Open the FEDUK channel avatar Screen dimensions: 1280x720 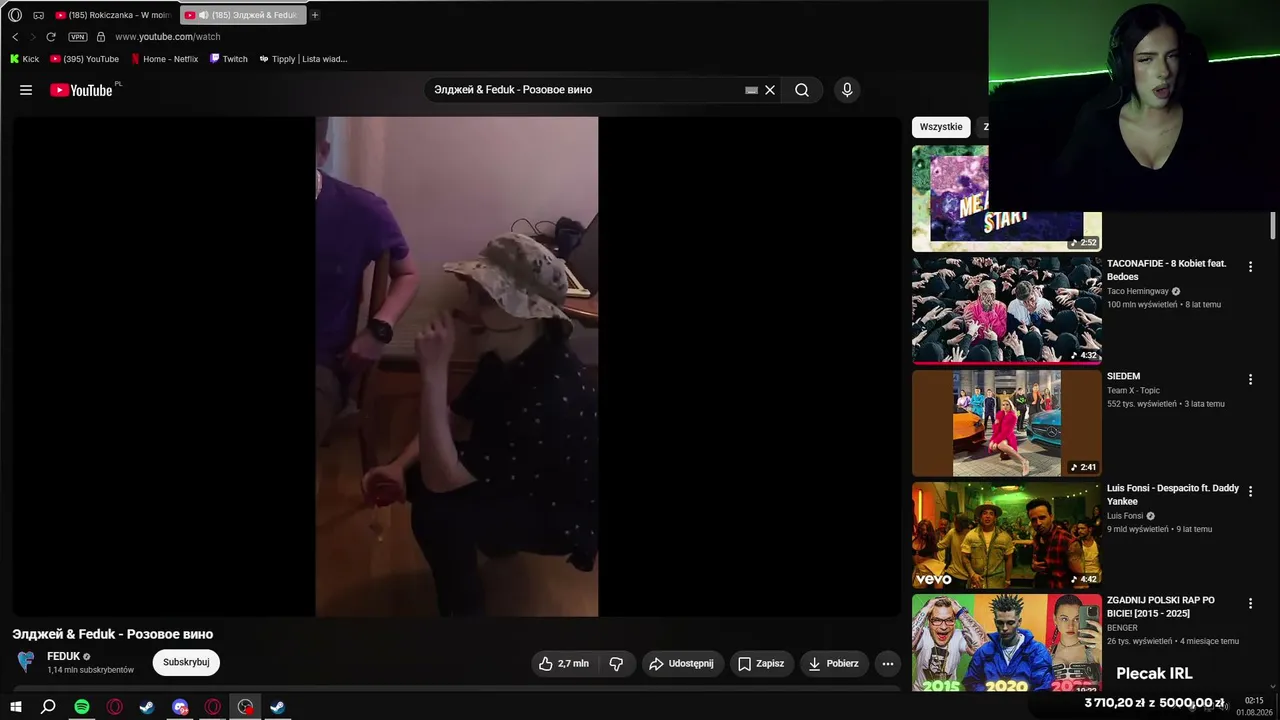[26, 662]
